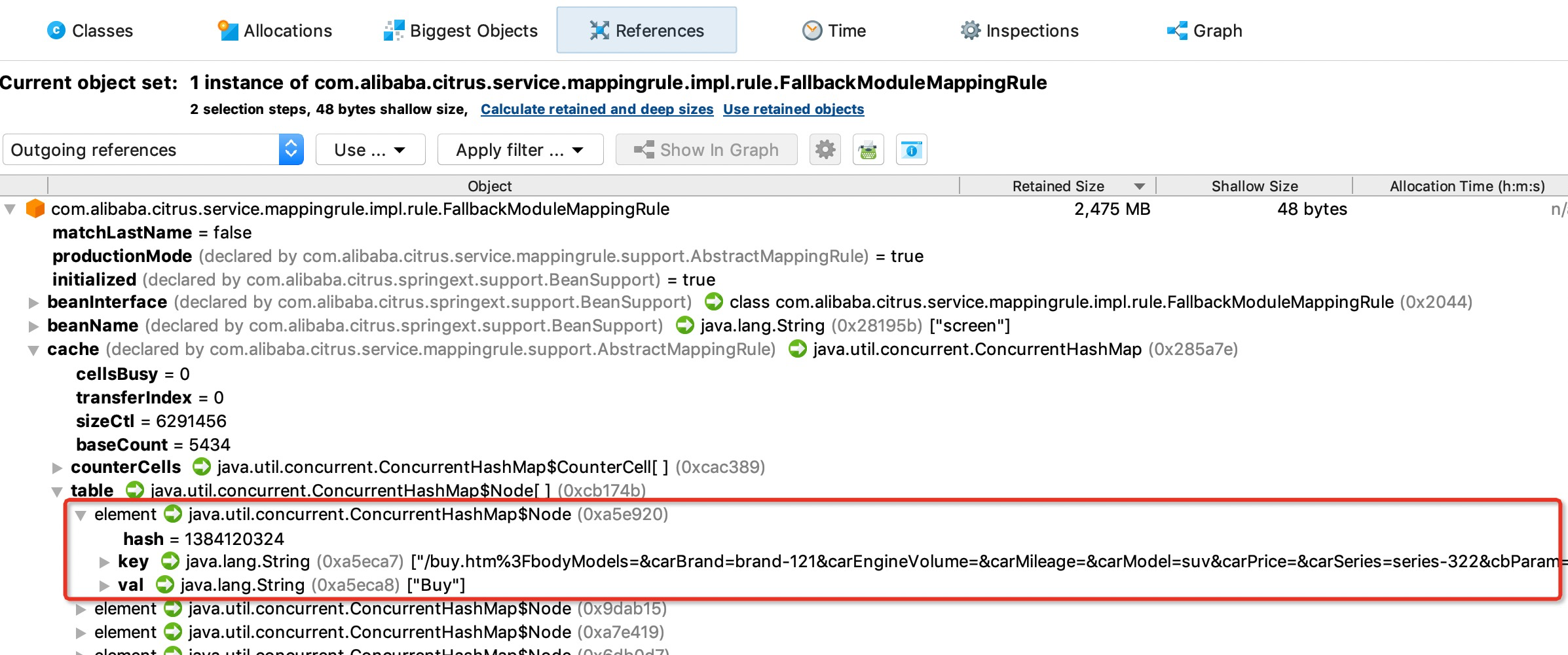Viewport: 1568px width, 655px height.
Task: Select the baseCount = 5434 row
Action: [x=153, y=445]
